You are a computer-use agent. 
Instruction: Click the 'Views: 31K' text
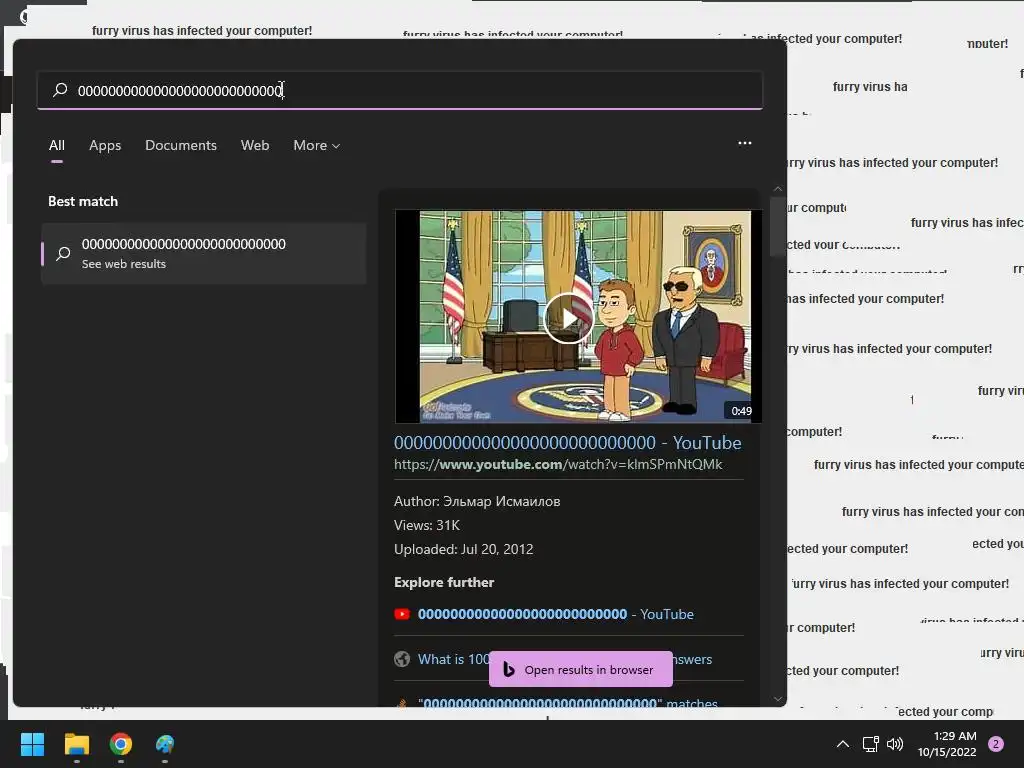427,525
